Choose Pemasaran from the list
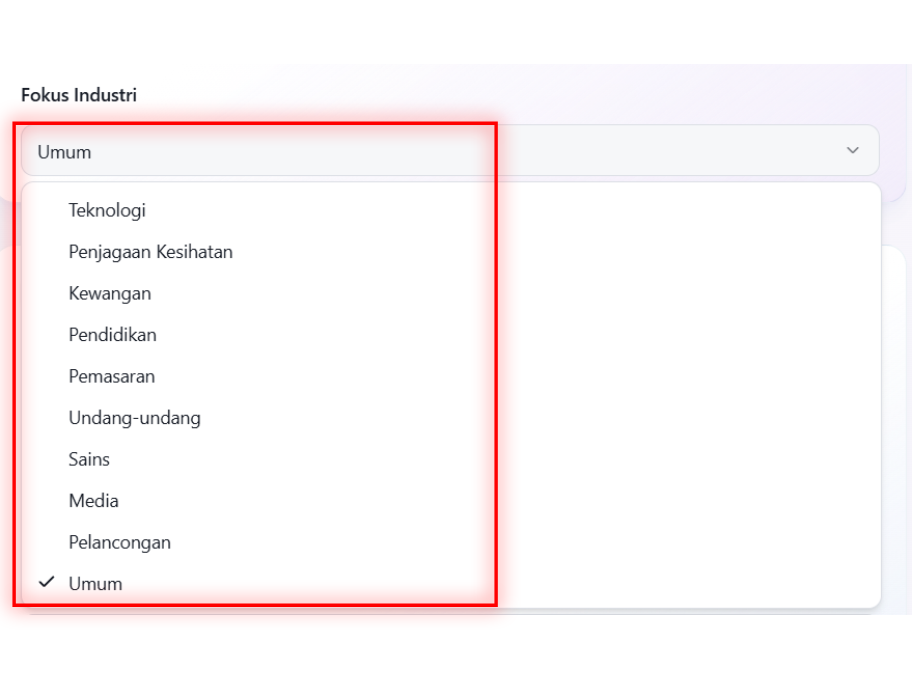 tap(111, 376)
